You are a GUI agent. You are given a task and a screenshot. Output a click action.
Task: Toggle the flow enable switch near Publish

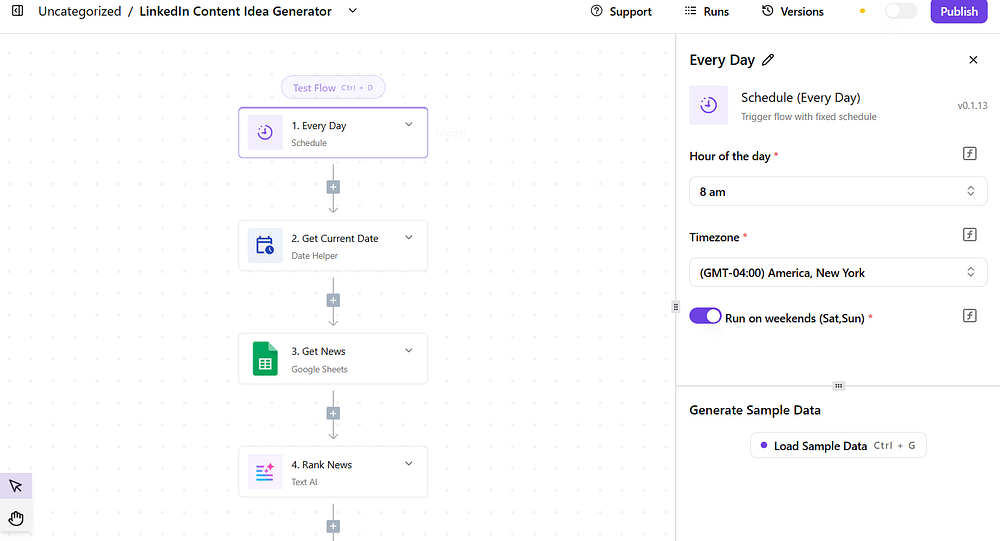(900, 11)
